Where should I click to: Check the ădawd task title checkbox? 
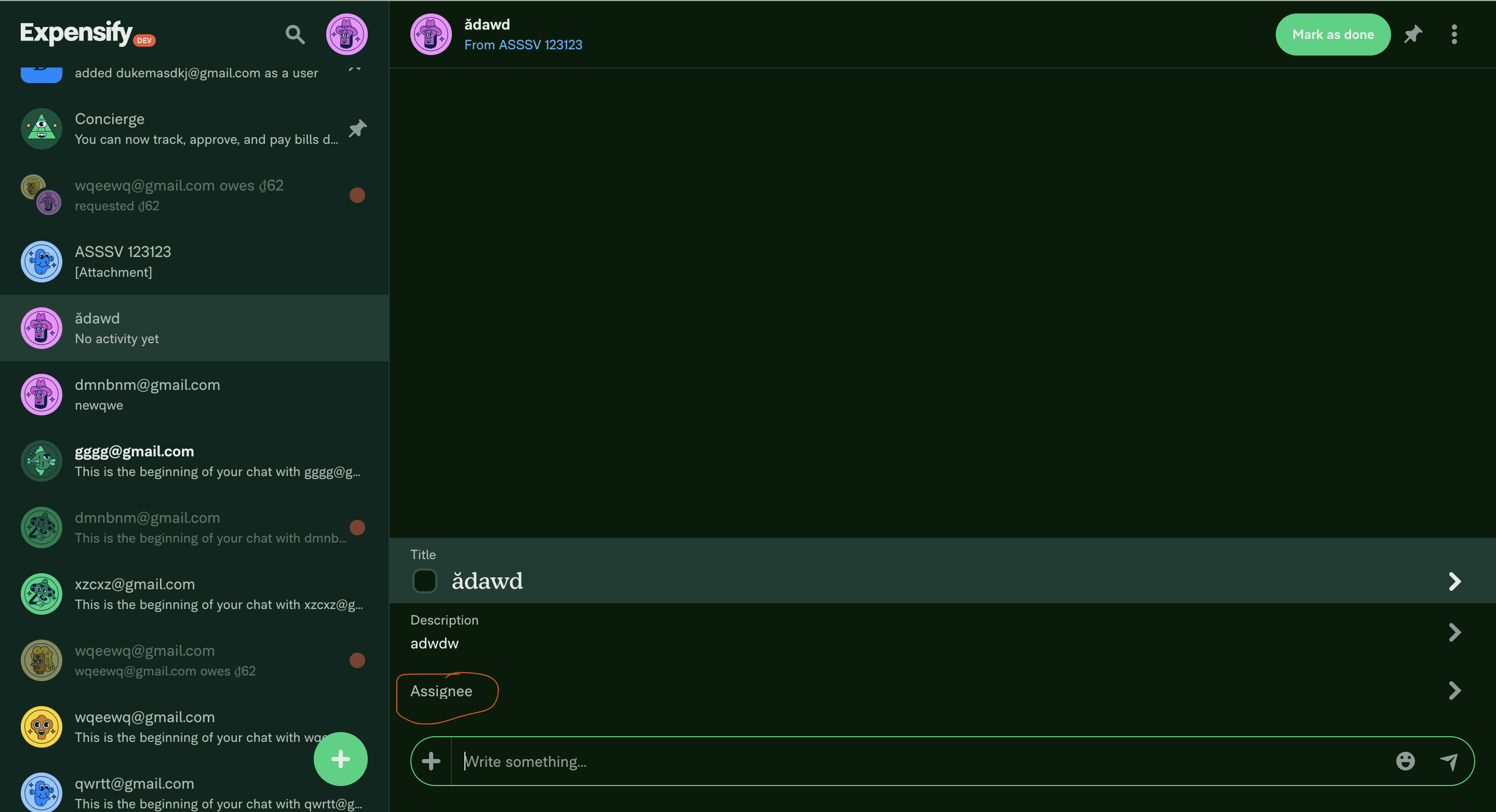(x=424, y=580)
